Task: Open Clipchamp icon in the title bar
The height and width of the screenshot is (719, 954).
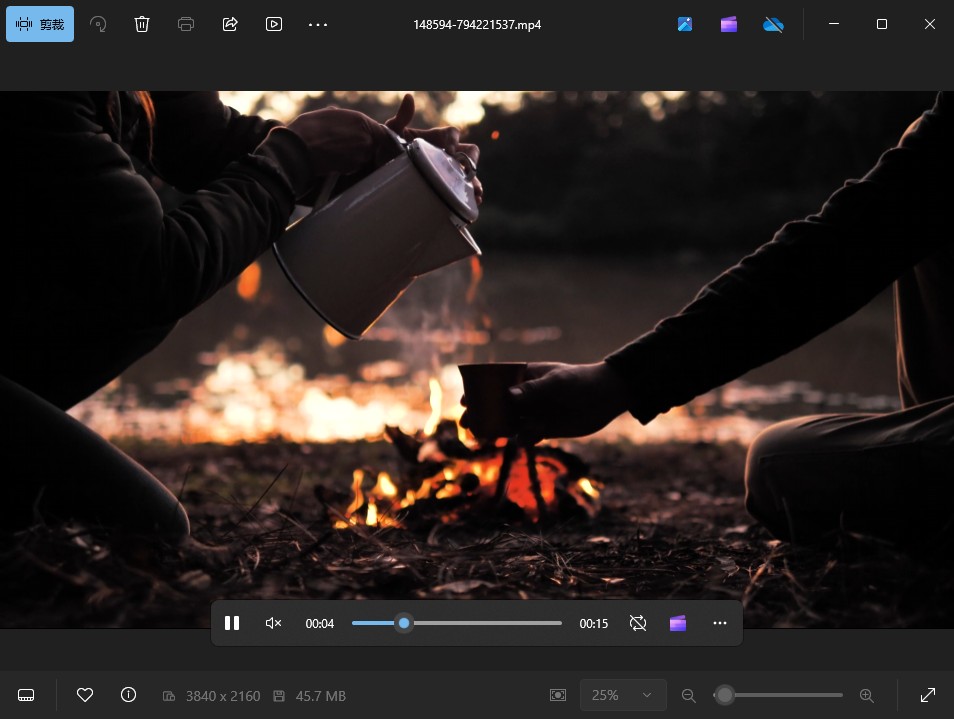Action: (x=729, y=24)
